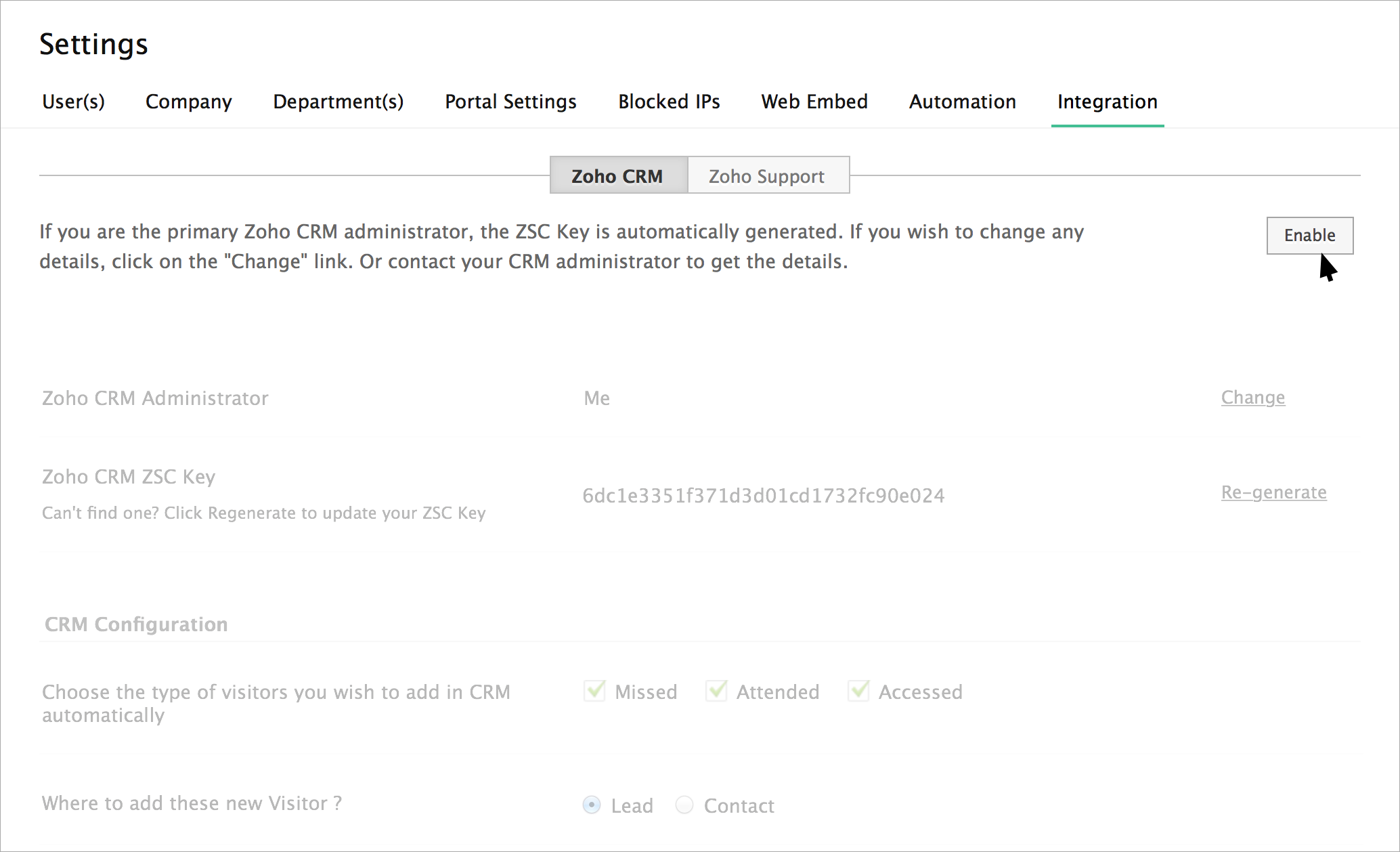The image size is (1400, 852).
Task: Select the Lead radio button
Action: click(592, 805)
